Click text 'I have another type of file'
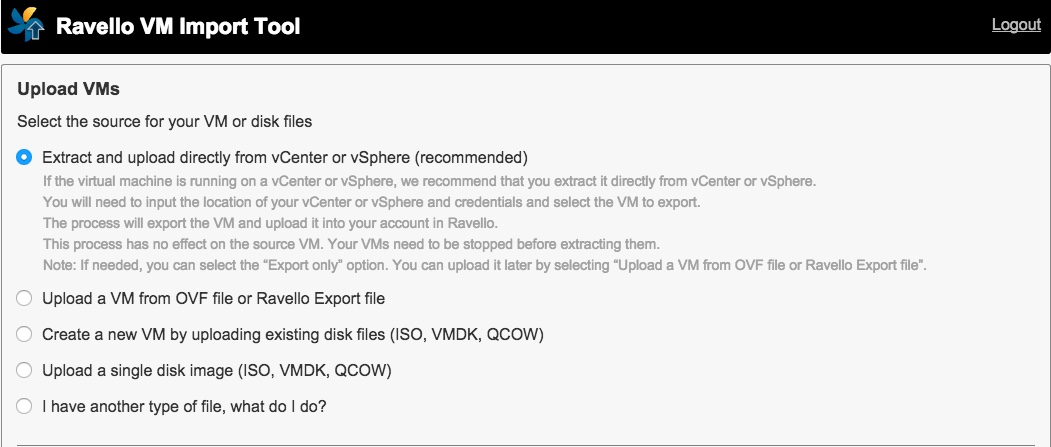 tap(134, 406)
